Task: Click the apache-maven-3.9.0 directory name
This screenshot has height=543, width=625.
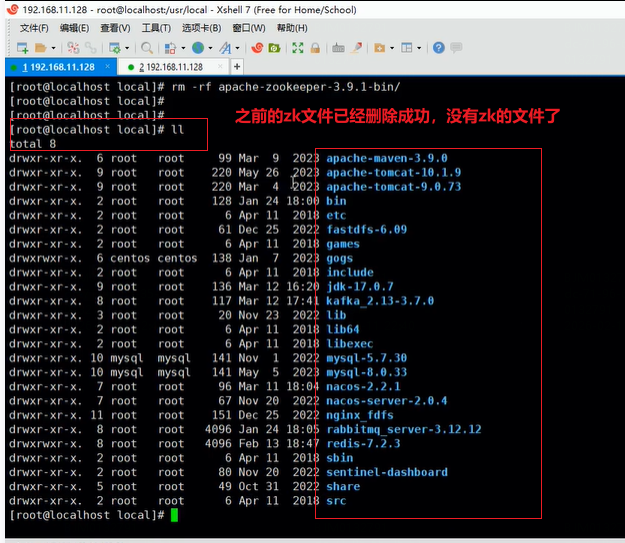Action: coord(387,158)
